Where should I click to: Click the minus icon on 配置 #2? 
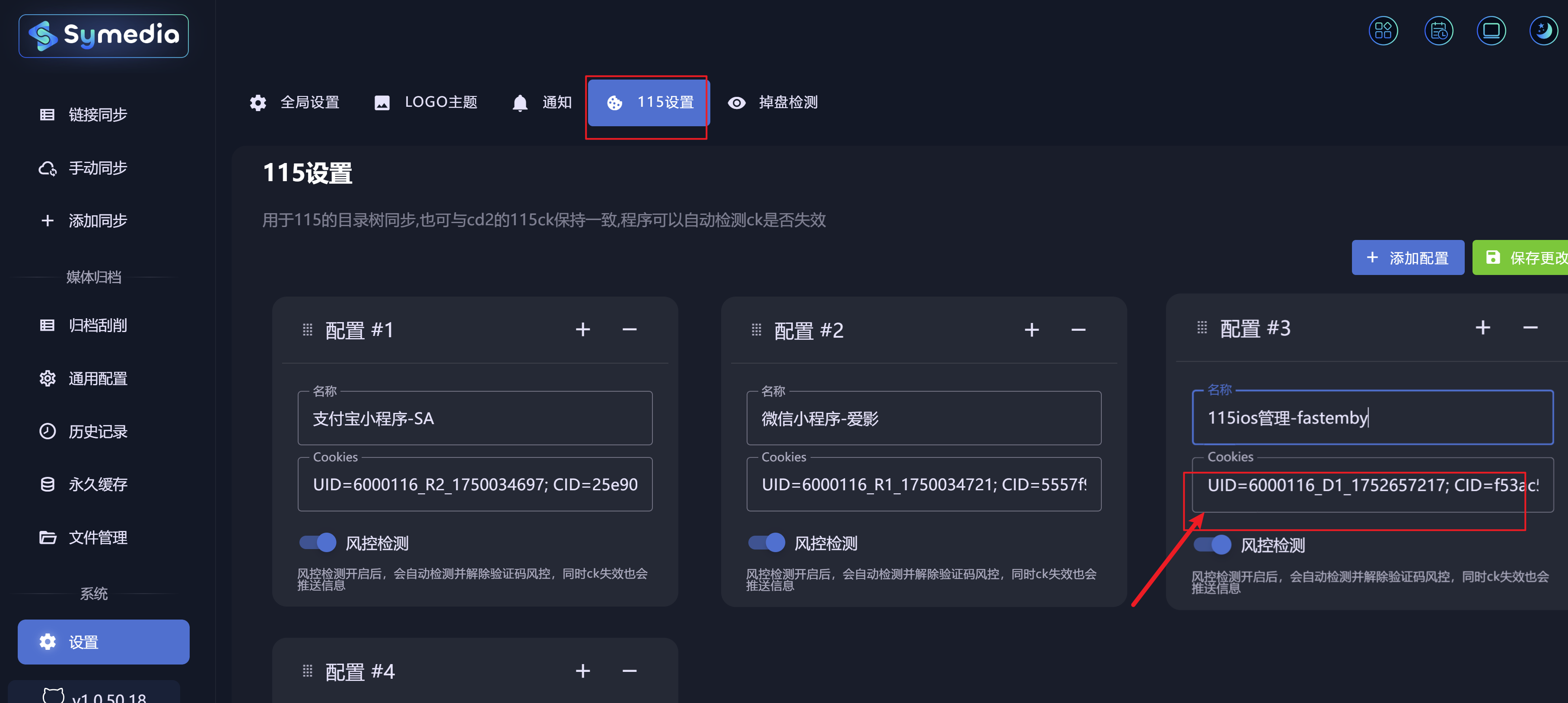click(1078, 330)
